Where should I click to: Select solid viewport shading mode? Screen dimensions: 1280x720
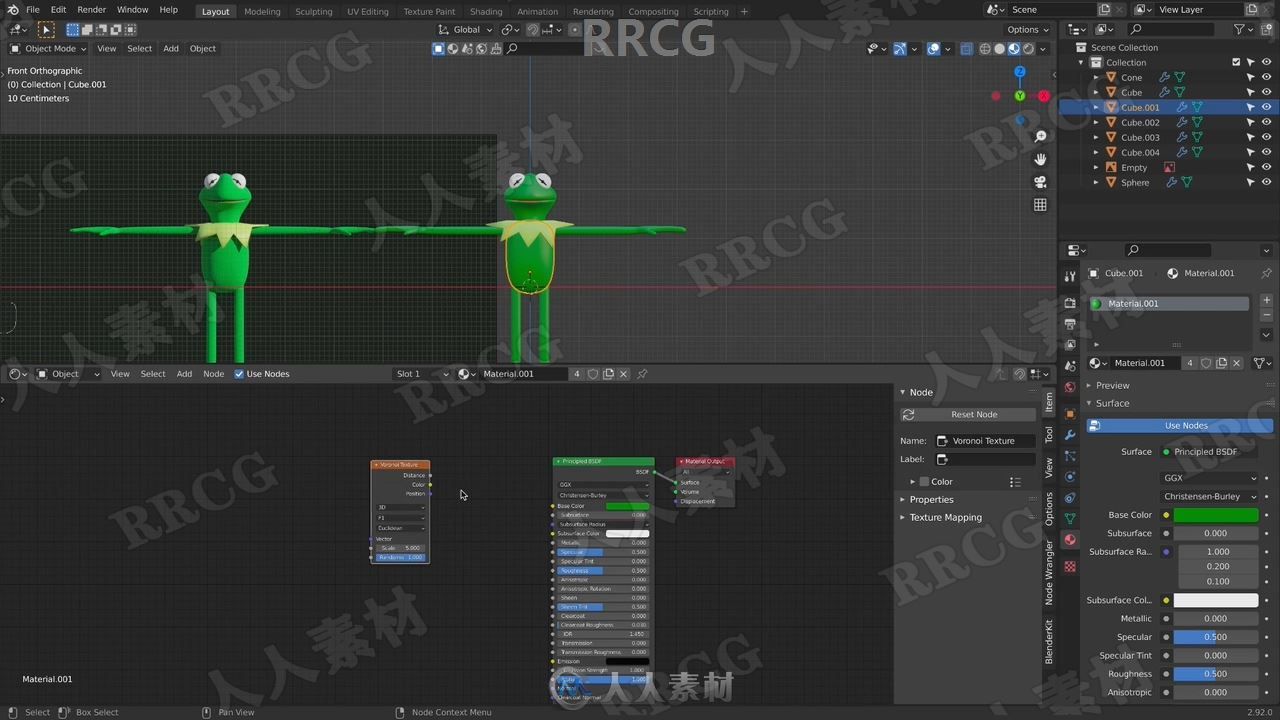[x=999, y=48]
